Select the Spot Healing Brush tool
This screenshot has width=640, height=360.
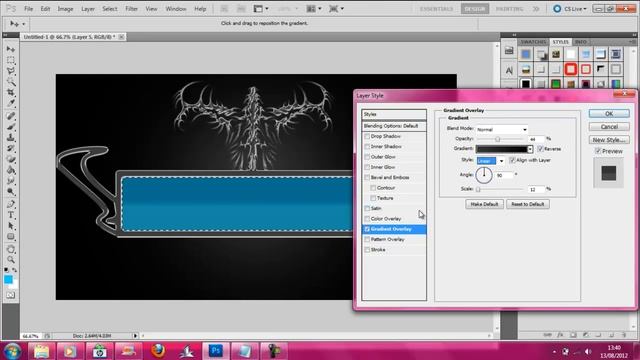click(x=11, y=116)
